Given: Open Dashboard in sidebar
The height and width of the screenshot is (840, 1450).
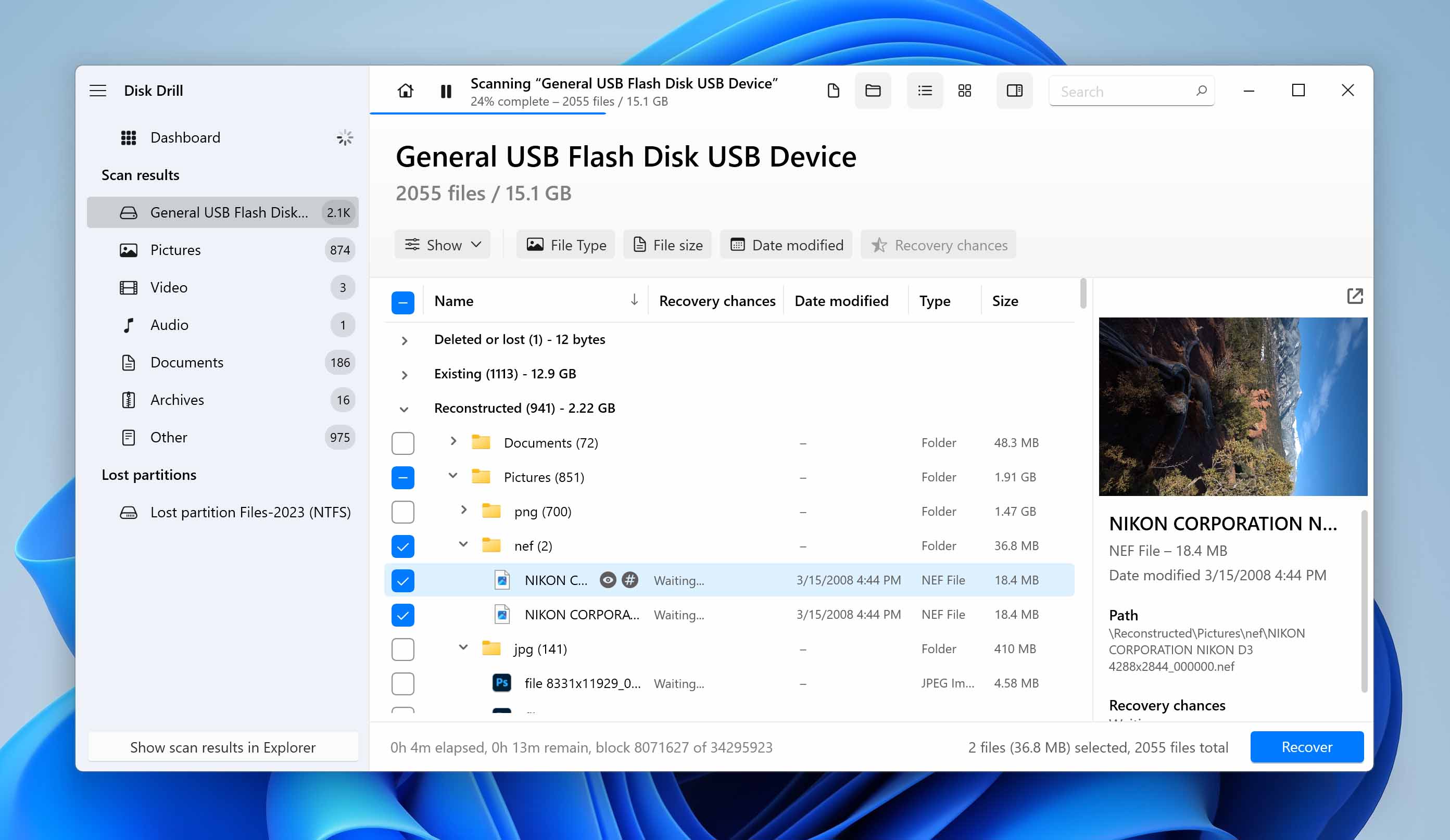Looking at the screenshot, I should [223, 138].
